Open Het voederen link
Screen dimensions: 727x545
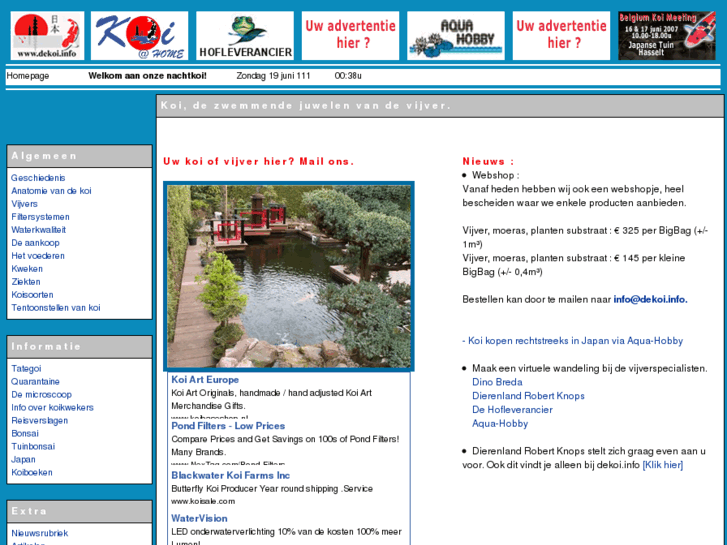[x=38, y=256]
